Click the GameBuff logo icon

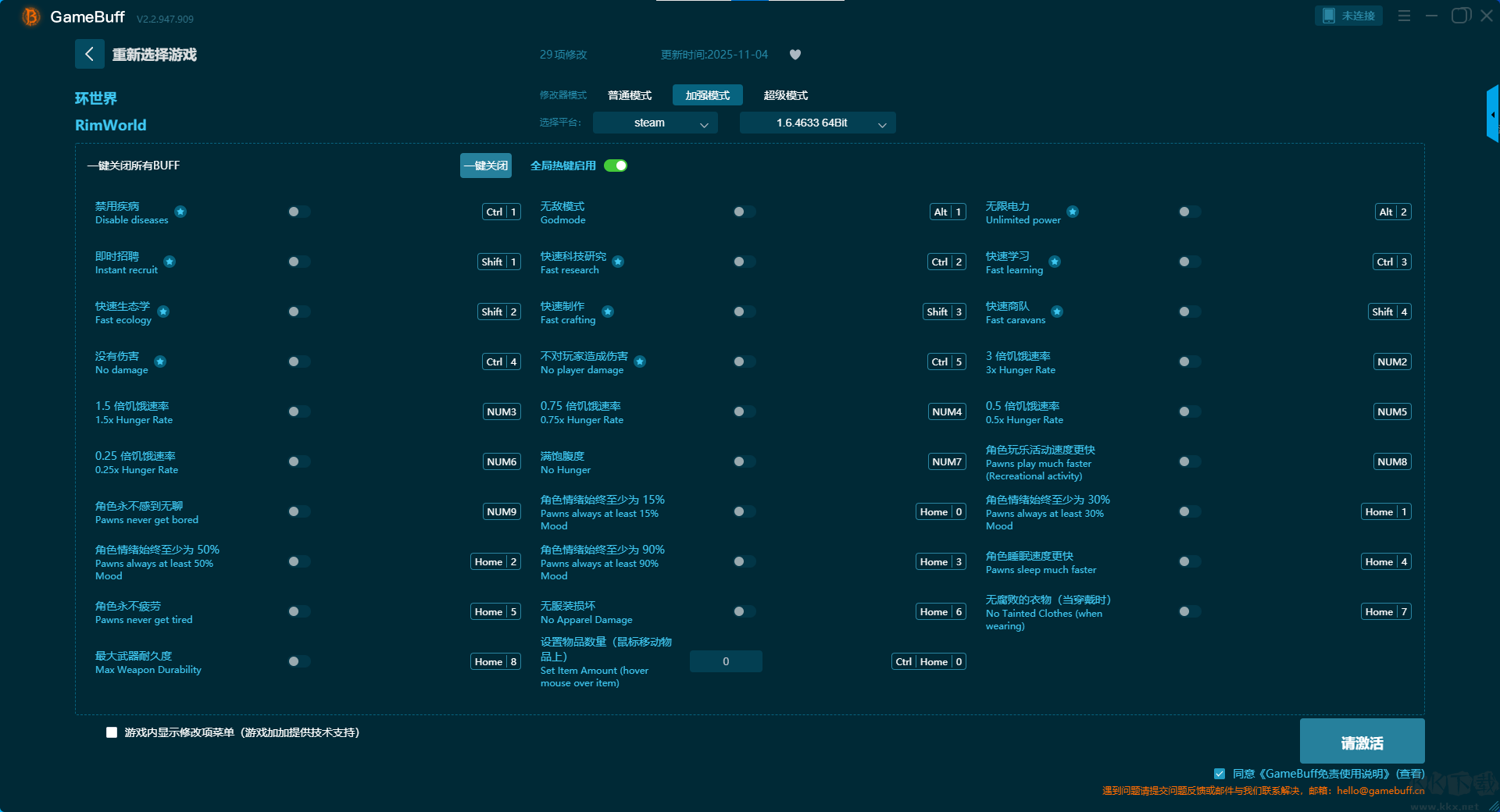coord(30,16)
